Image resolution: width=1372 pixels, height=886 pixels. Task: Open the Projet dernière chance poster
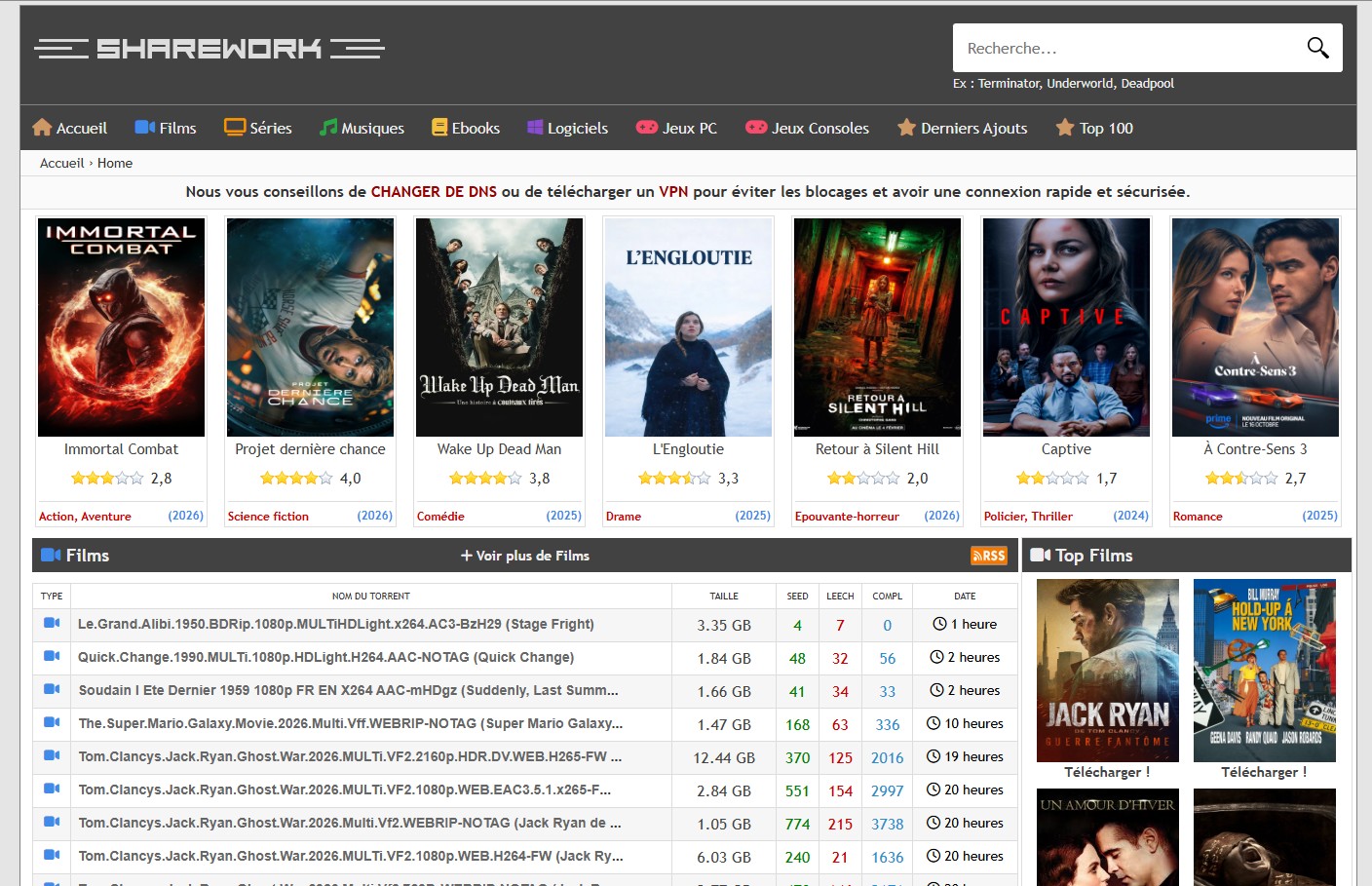point(310,327)
